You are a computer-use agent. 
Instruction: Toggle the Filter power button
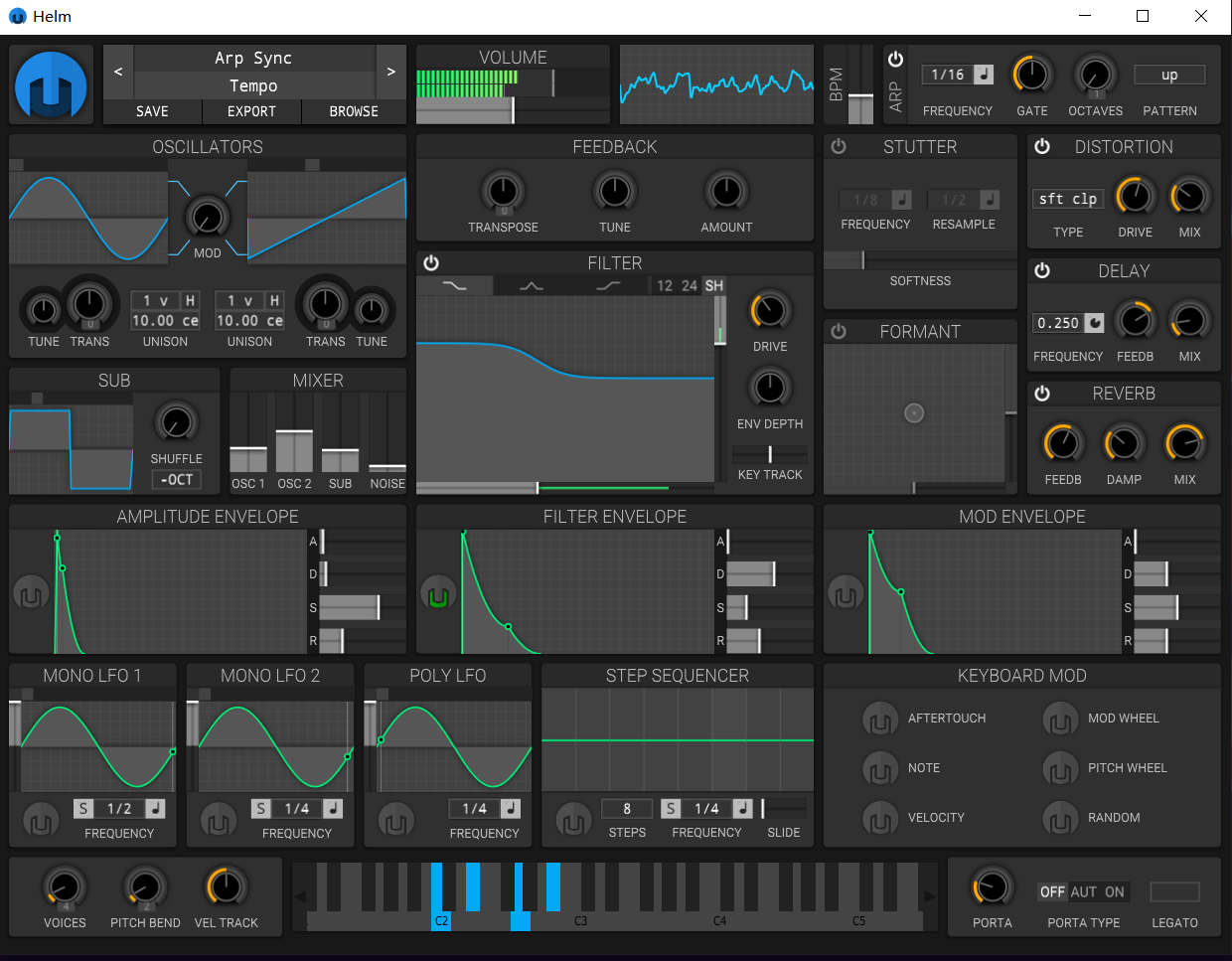(x=431, y=263)
